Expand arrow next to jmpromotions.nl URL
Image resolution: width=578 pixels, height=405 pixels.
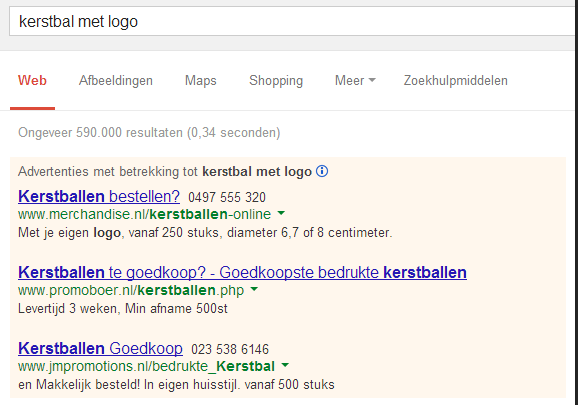click(x=285, y=365)
